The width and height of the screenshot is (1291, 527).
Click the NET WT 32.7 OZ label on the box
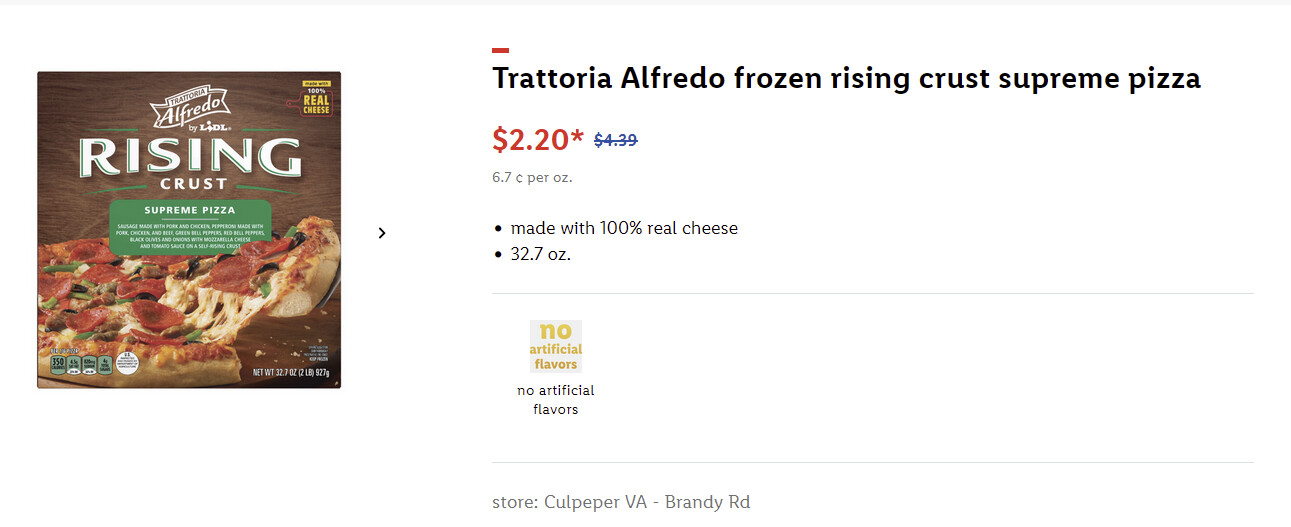(283, 375)
